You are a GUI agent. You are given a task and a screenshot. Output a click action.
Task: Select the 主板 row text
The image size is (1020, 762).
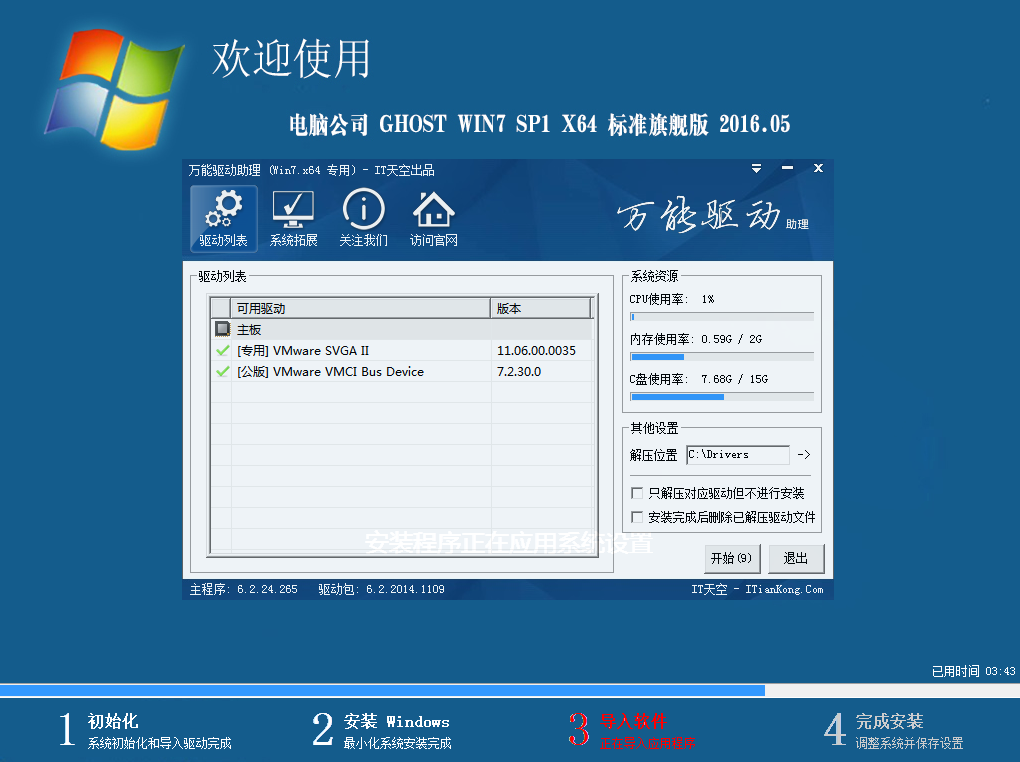pos(249,330)
